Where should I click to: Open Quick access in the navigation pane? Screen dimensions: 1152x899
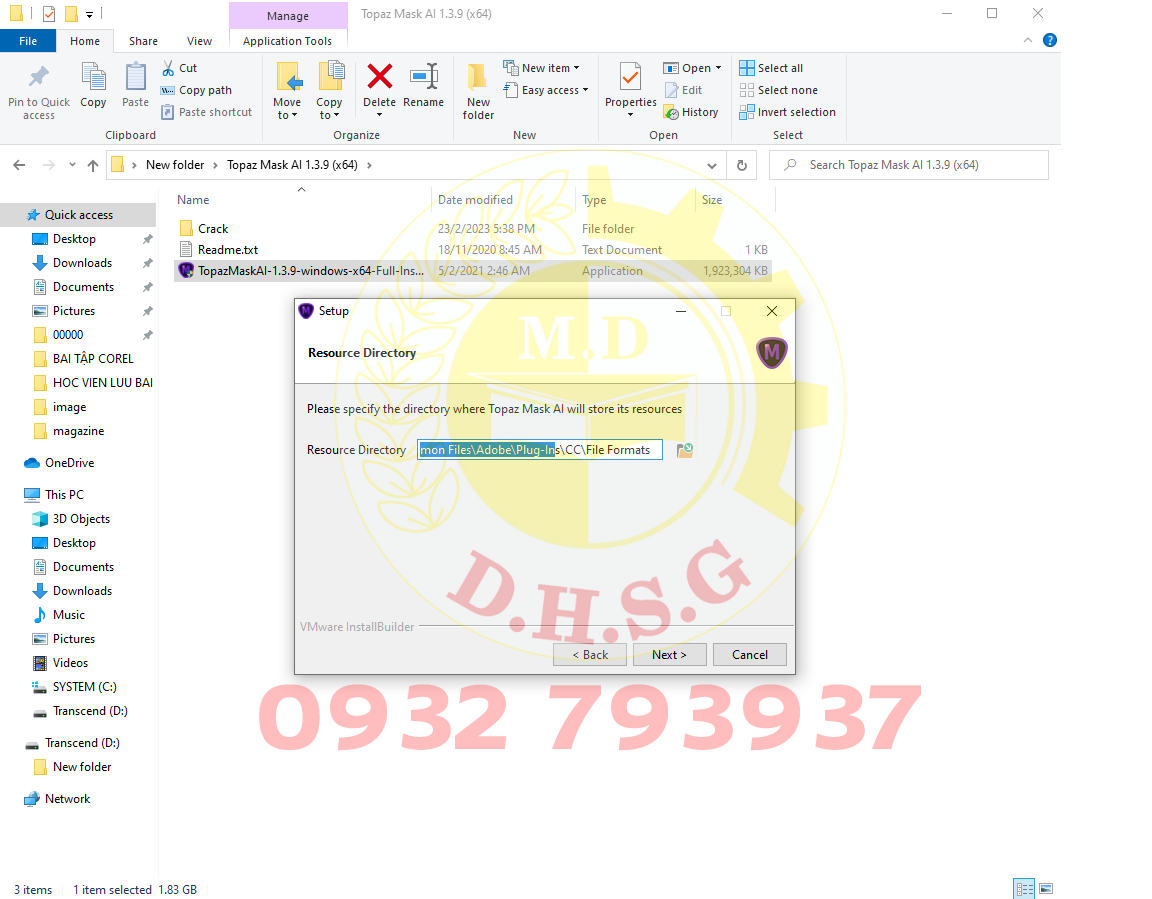[x=79, y=214]
